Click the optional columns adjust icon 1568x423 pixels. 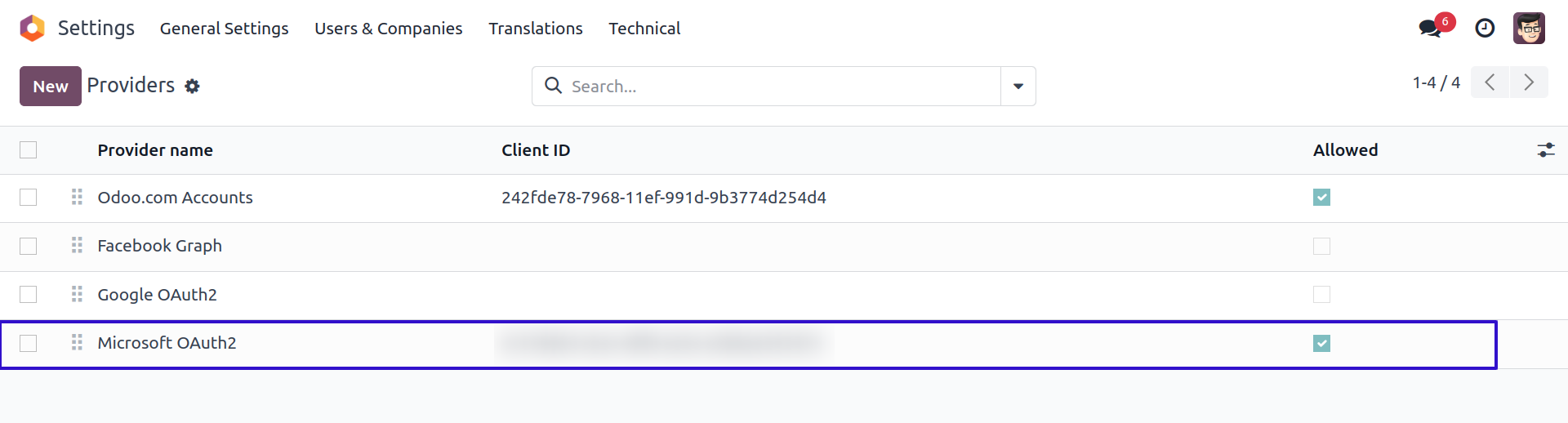(1546, 150)
